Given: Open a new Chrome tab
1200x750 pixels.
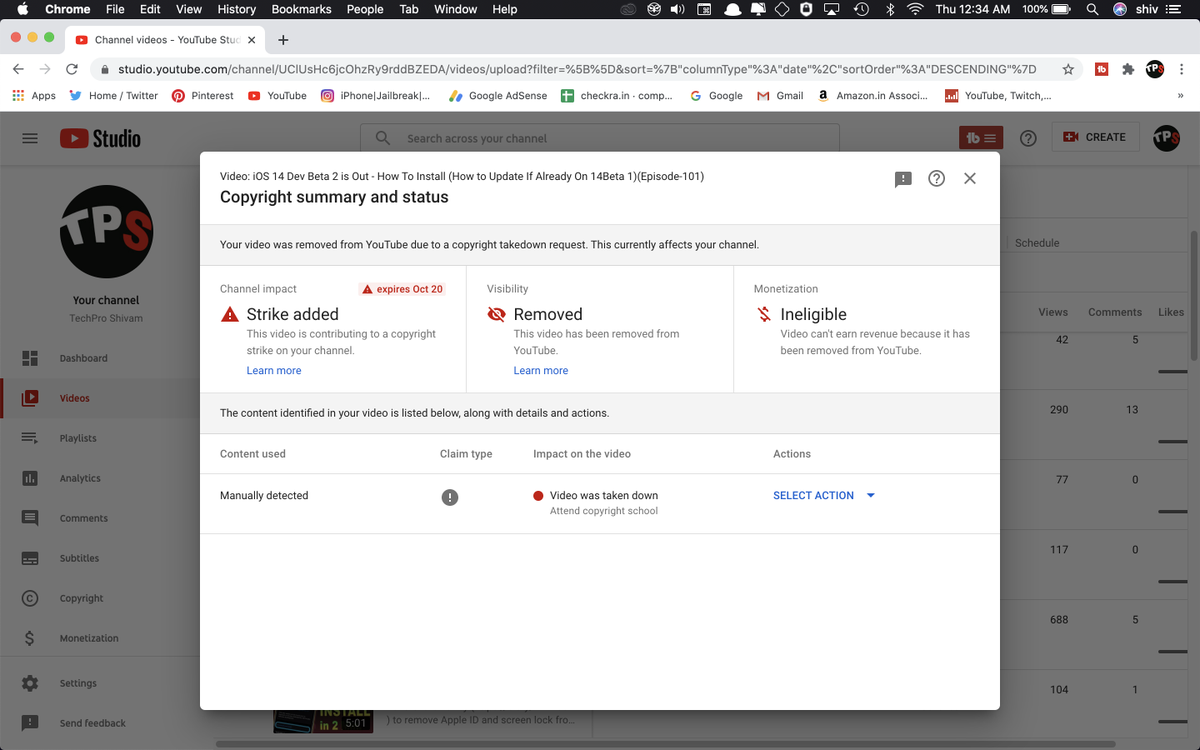Looking at the screenshot, I should 283,40.
